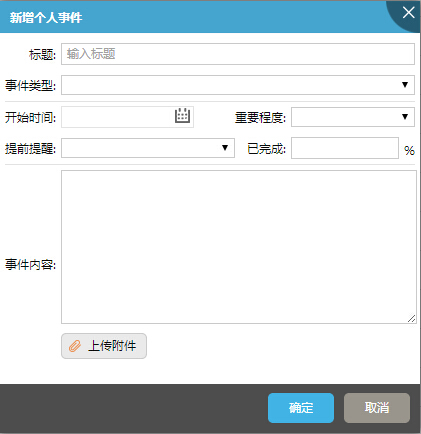
Task: Click the calendar date picker icon
Action: pyautogui.click(x=182, y=115)
